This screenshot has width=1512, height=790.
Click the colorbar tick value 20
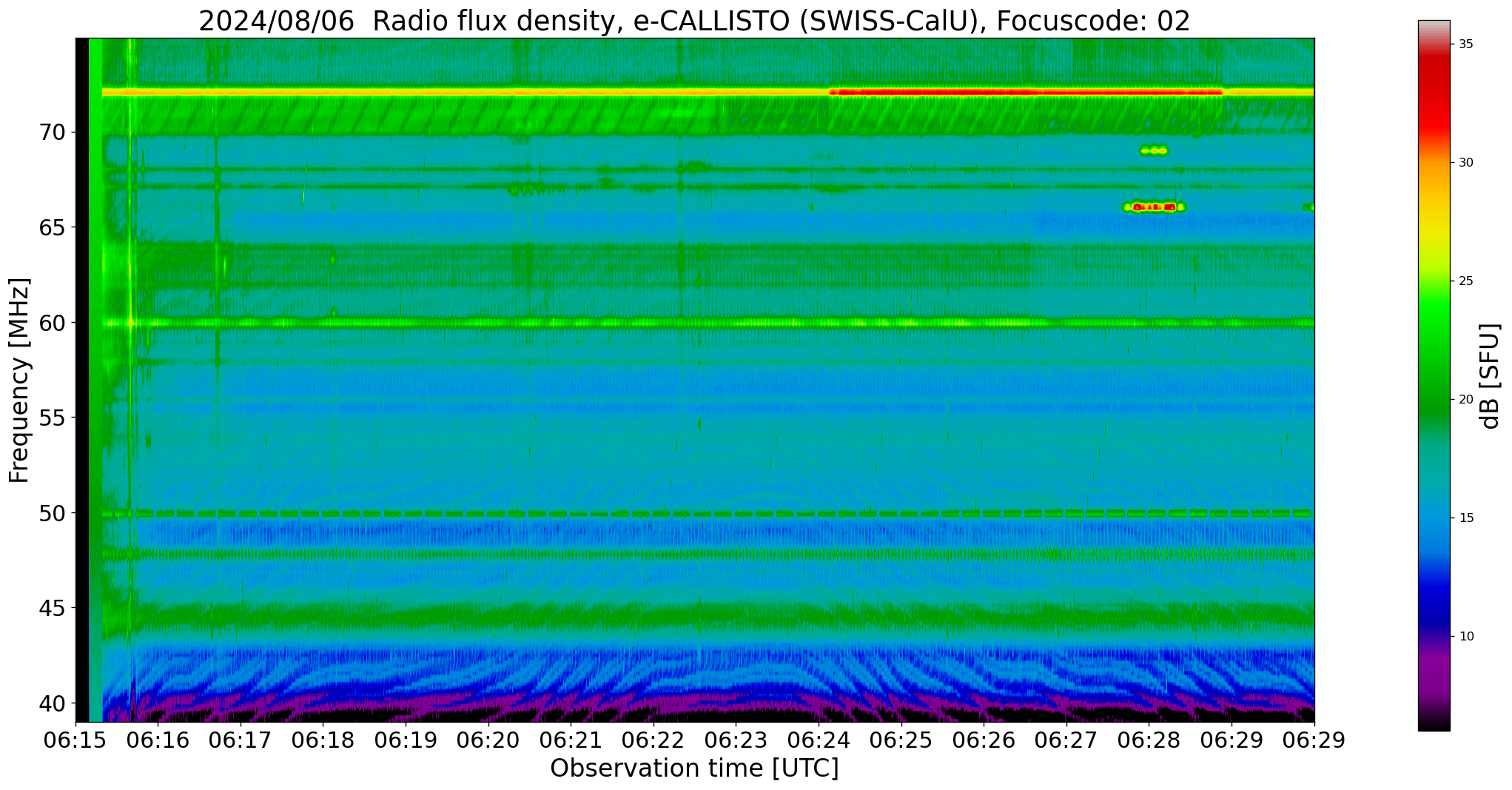[x=1465, y=400]
